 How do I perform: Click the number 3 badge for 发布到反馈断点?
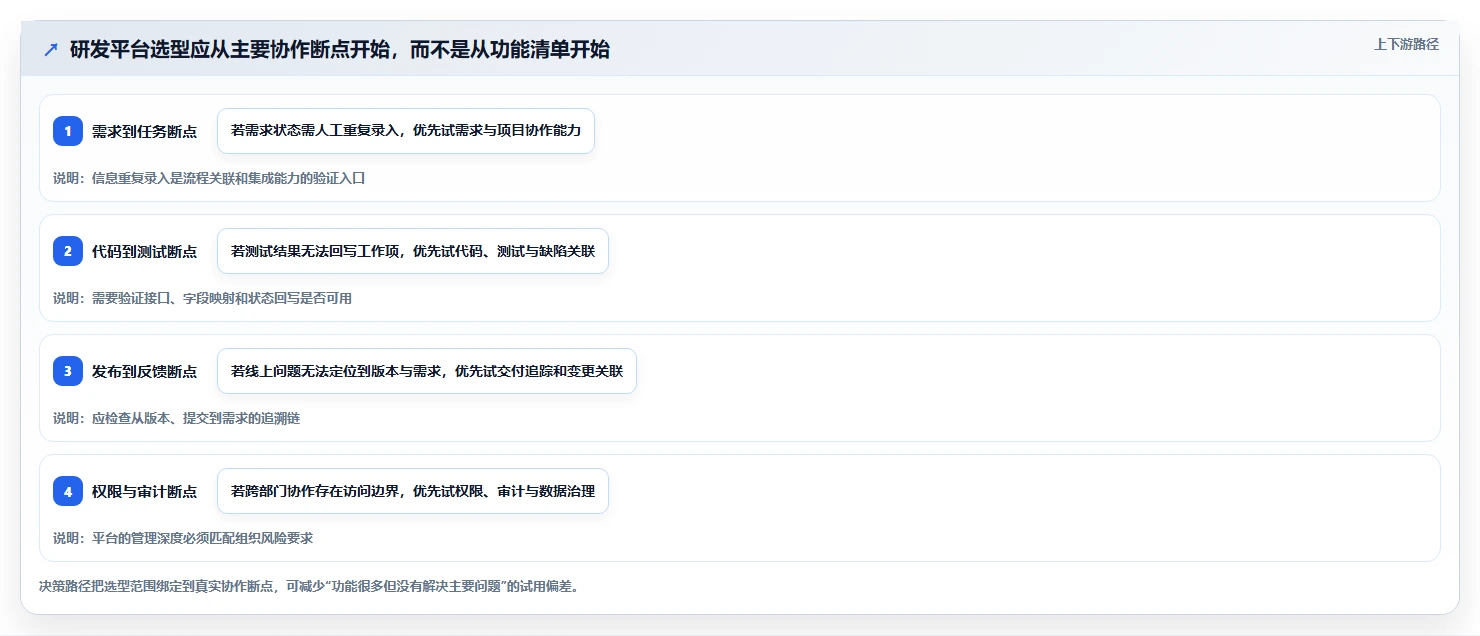(x=68, y=371)
